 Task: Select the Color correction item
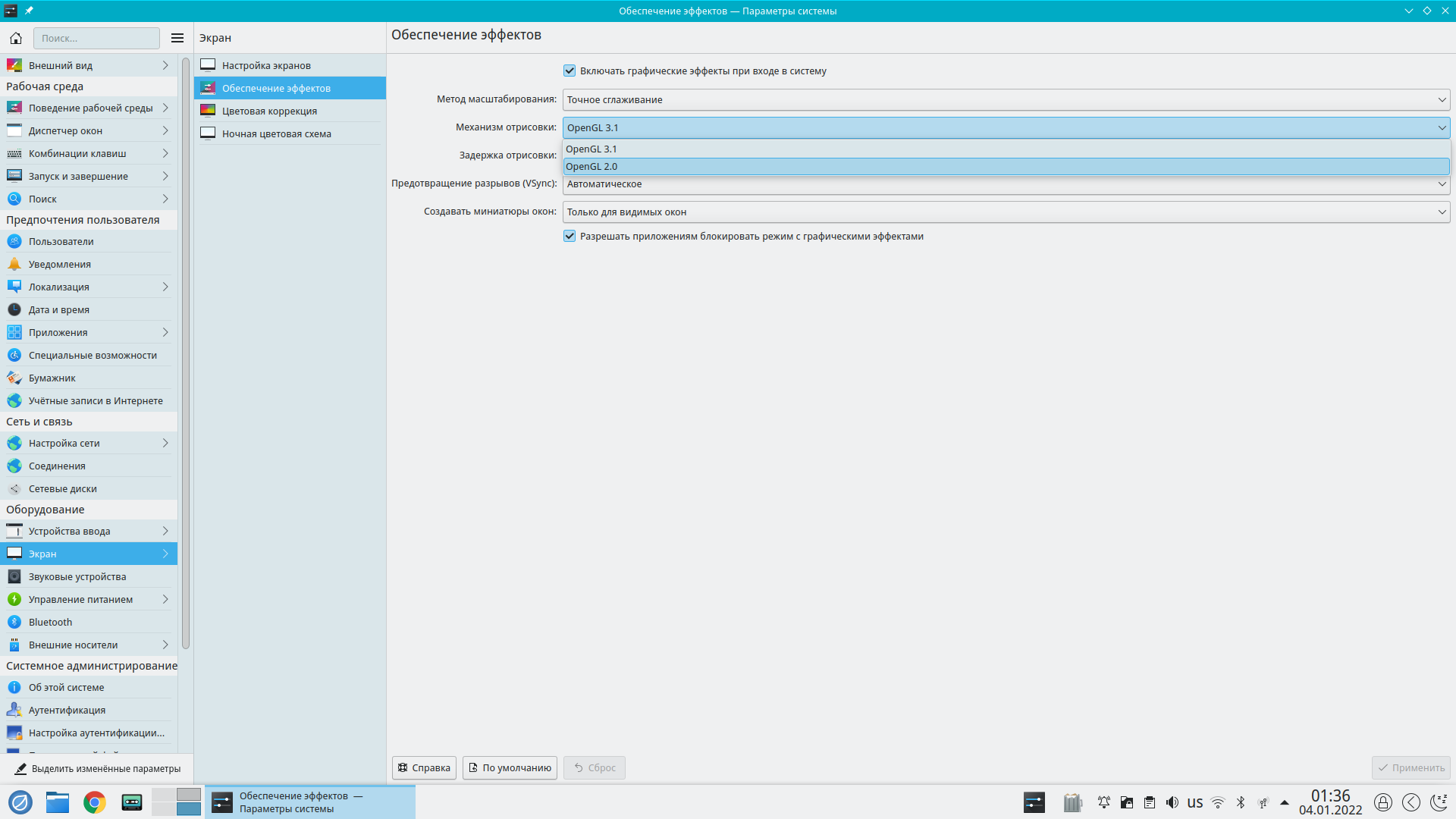[269, 111]
